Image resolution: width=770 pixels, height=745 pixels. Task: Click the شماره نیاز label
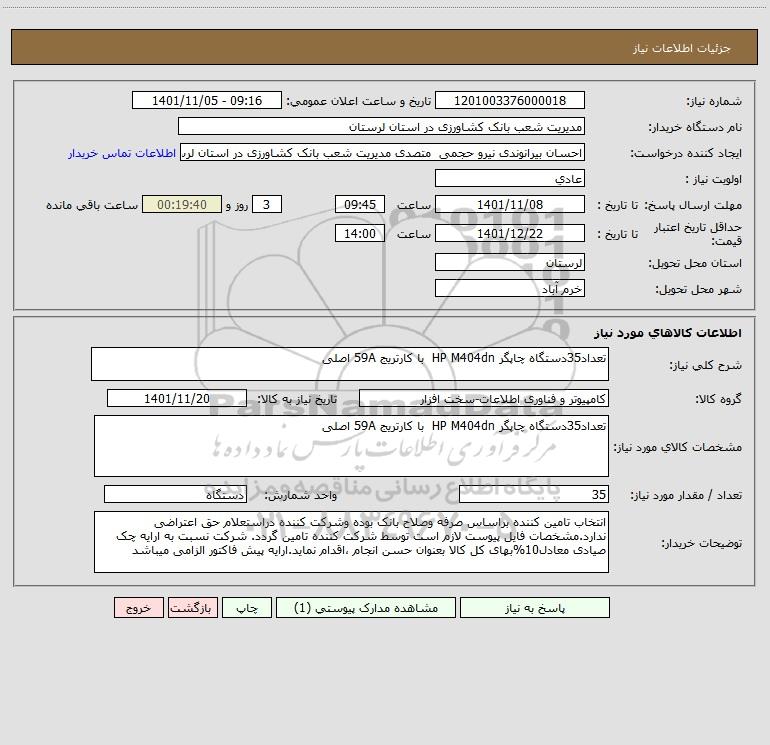[714, 102]
